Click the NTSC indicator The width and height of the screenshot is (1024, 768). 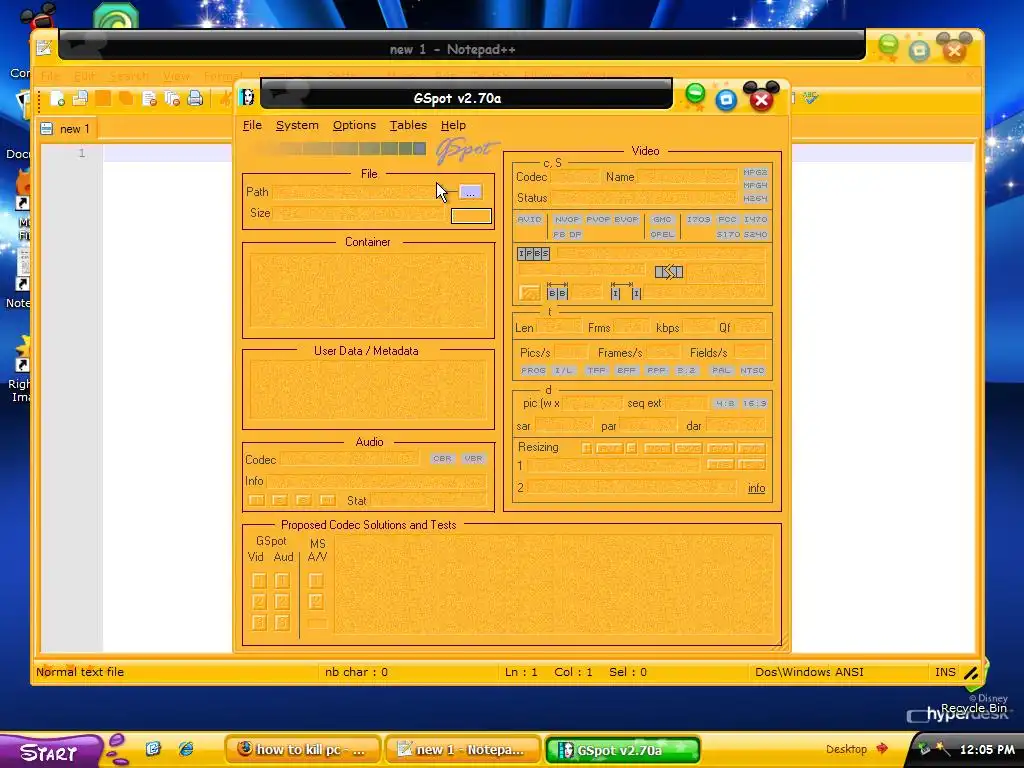[x=752, y=370]
